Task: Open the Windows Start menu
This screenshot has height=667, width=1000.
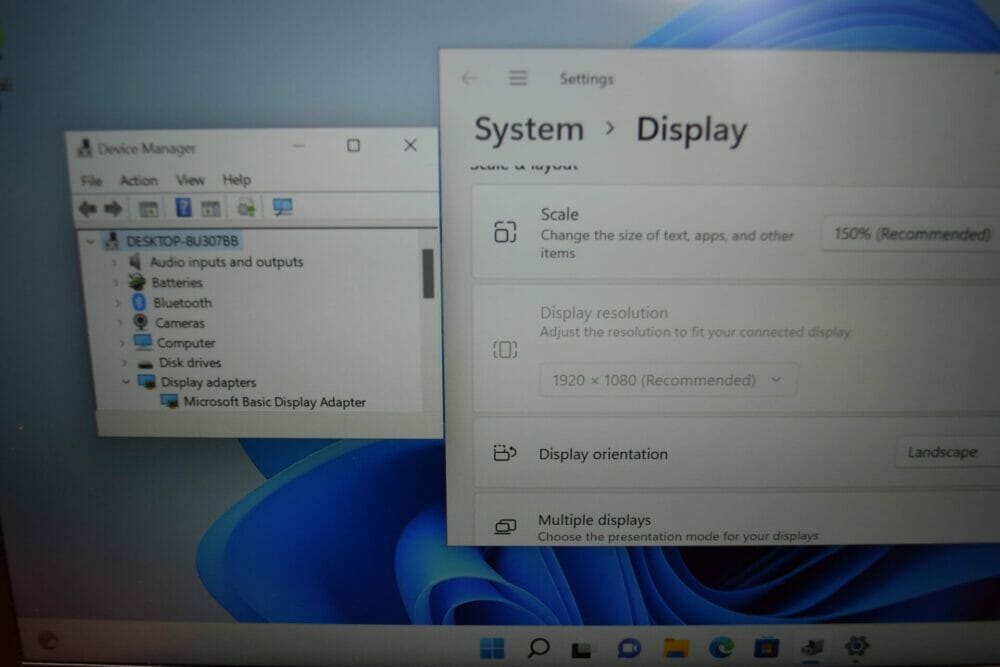Action: (492, 648)
